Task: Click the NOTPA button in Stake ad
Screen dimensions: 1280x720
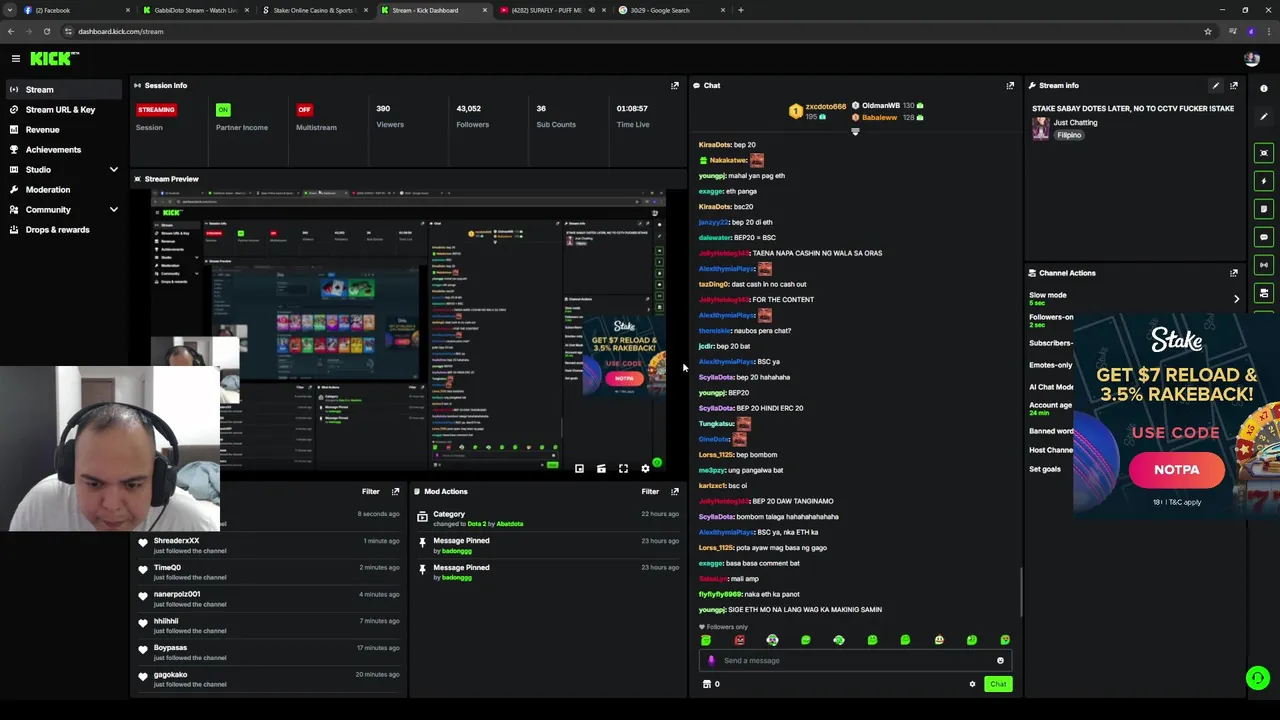Action: tap(1176, 469)
